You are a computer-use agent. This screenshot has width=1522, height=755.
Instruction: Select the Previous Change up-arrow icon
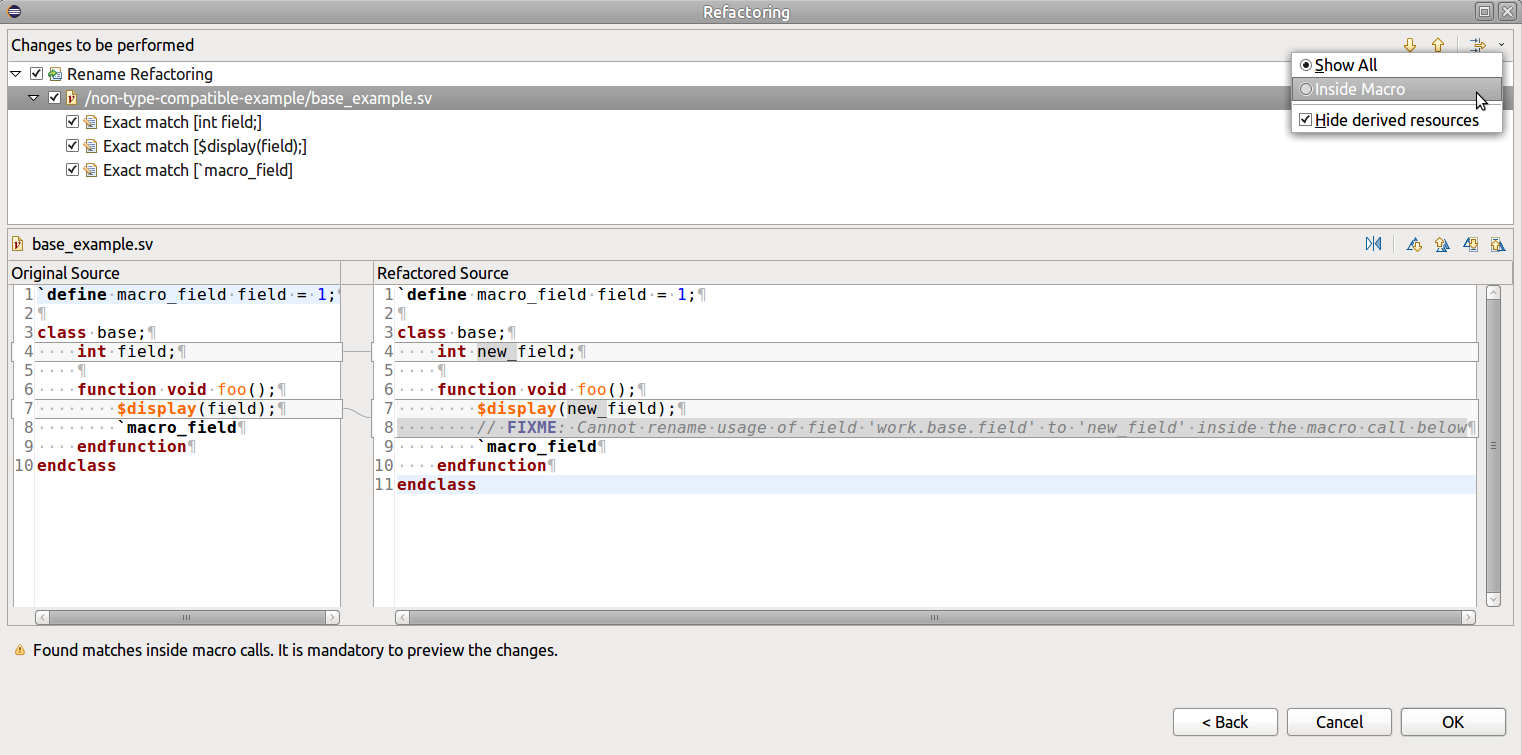pos(1438,45)
